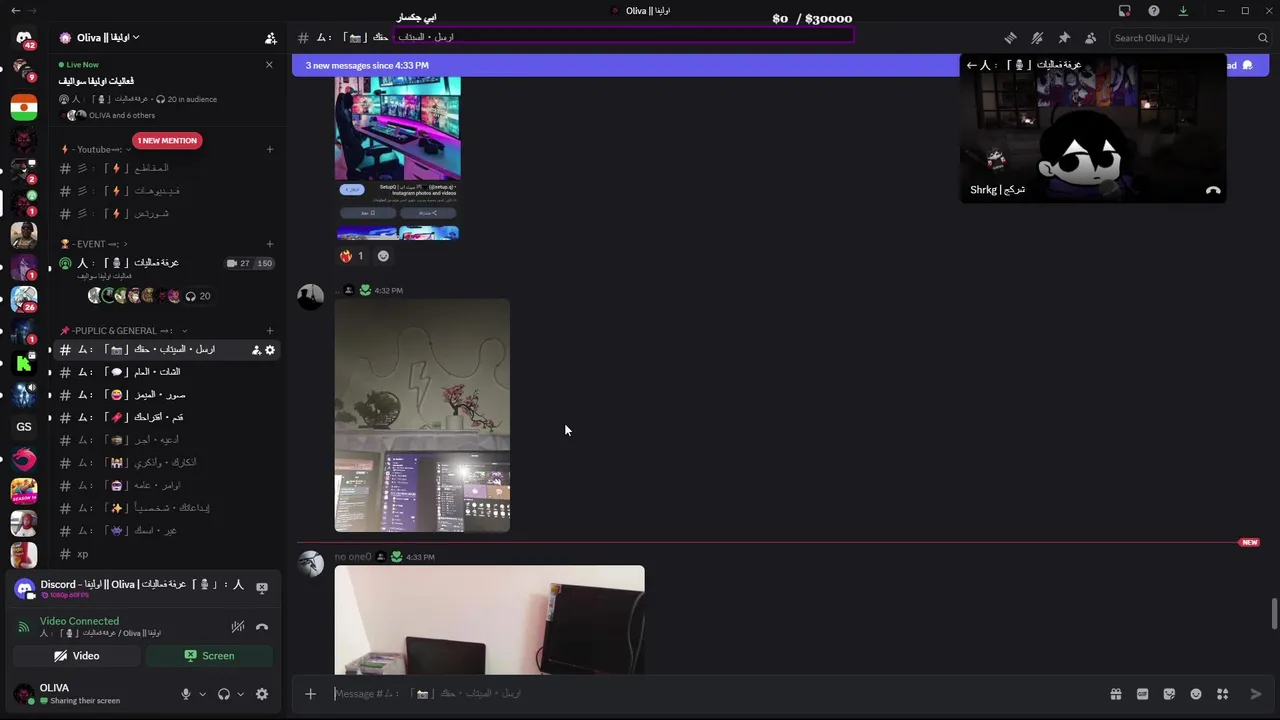
Task: Open the emoji picker
Action: [x=1196, y=694]
